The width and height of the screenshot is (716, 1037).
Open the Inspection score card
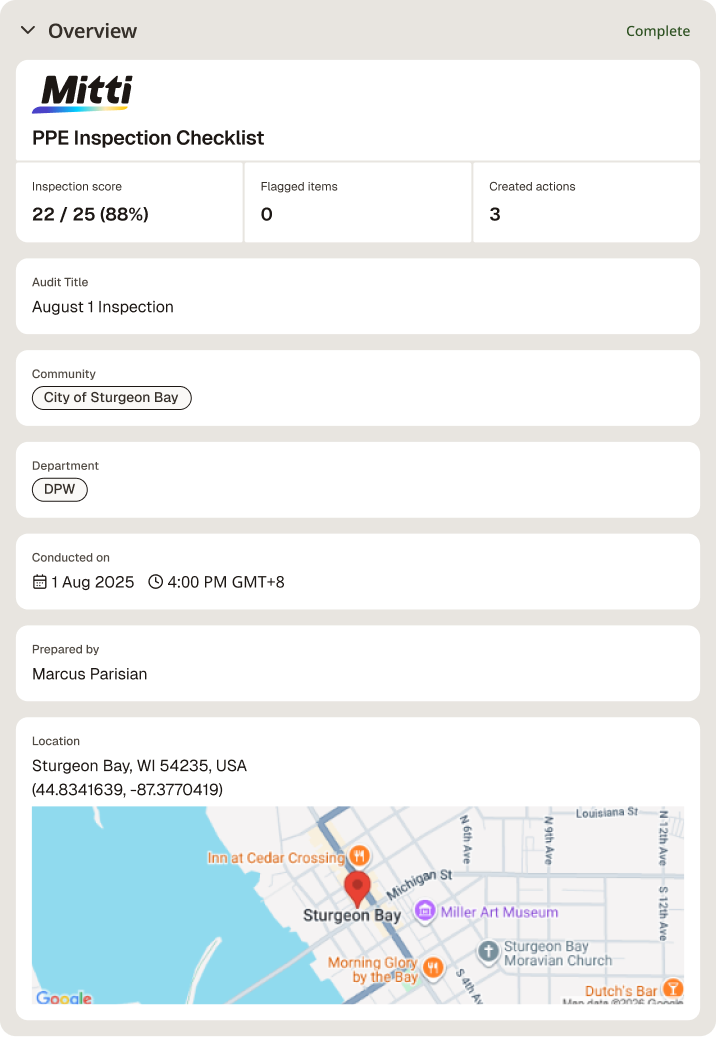point(130,202)
